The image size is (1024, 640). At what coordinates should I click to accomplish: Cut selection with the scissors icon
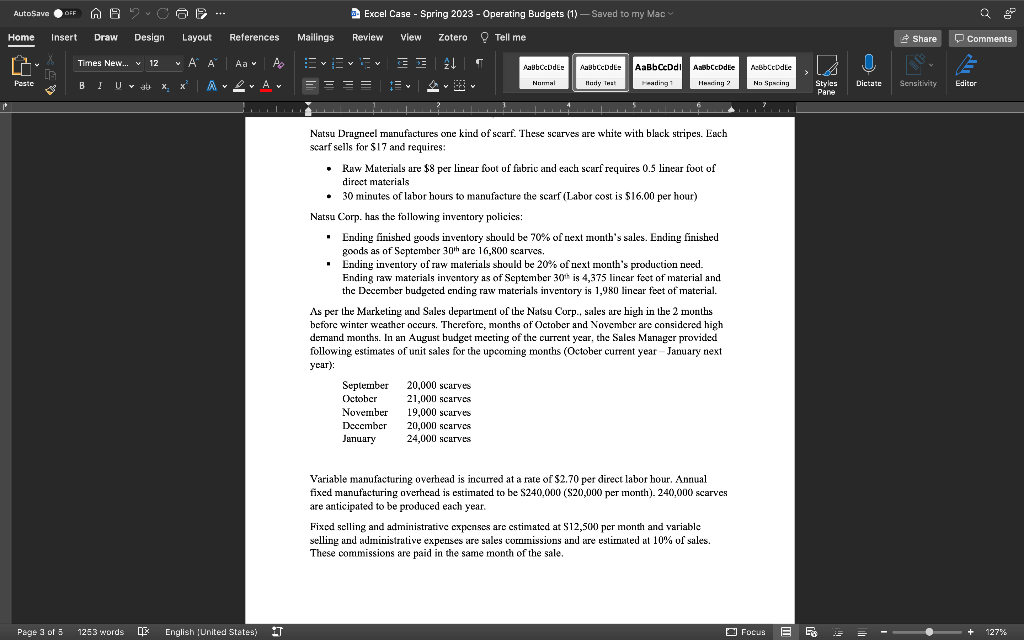coord(50,60)
